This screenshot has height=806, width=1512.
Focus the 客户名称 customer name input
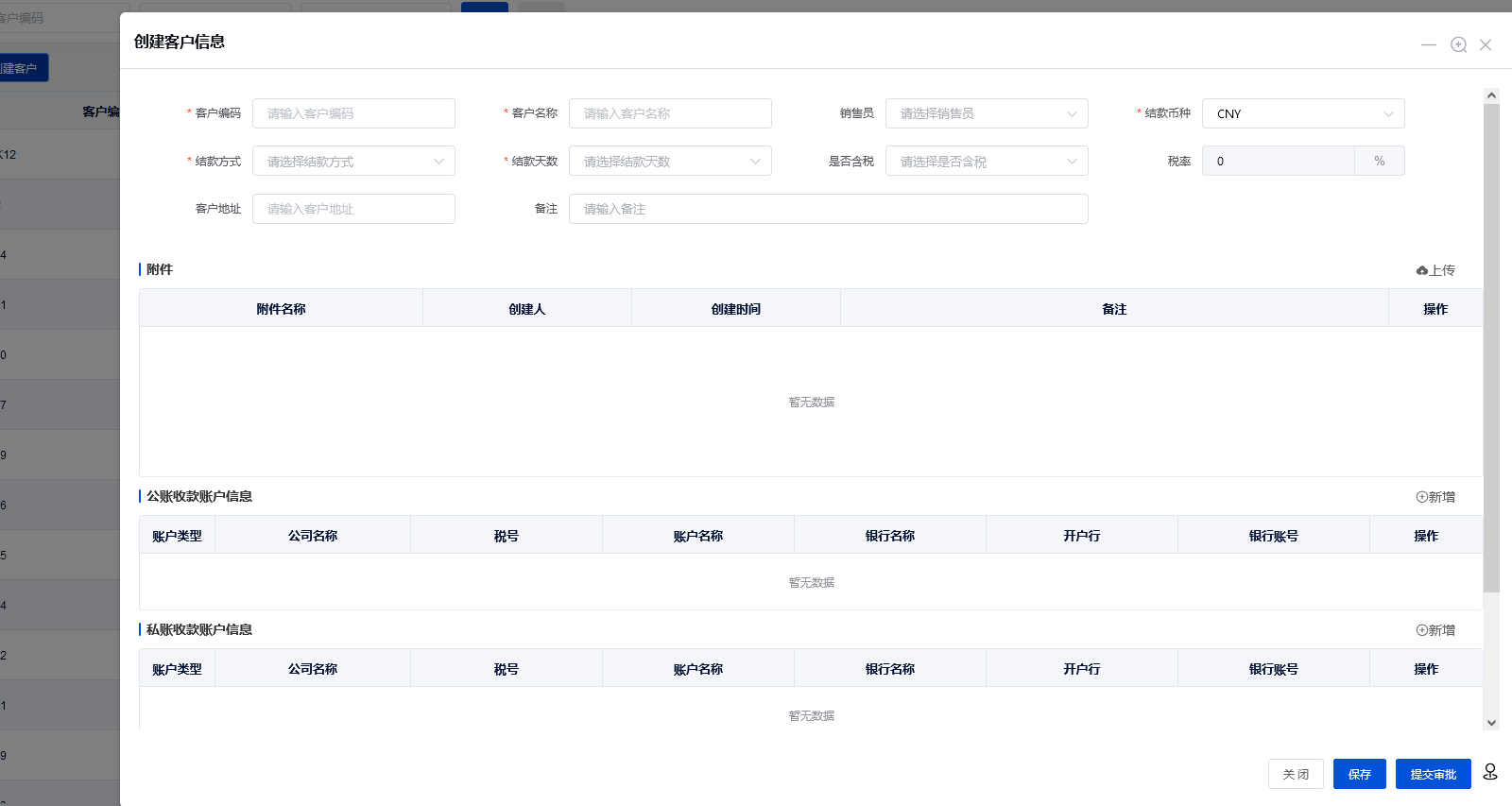(x=670, y=113)
